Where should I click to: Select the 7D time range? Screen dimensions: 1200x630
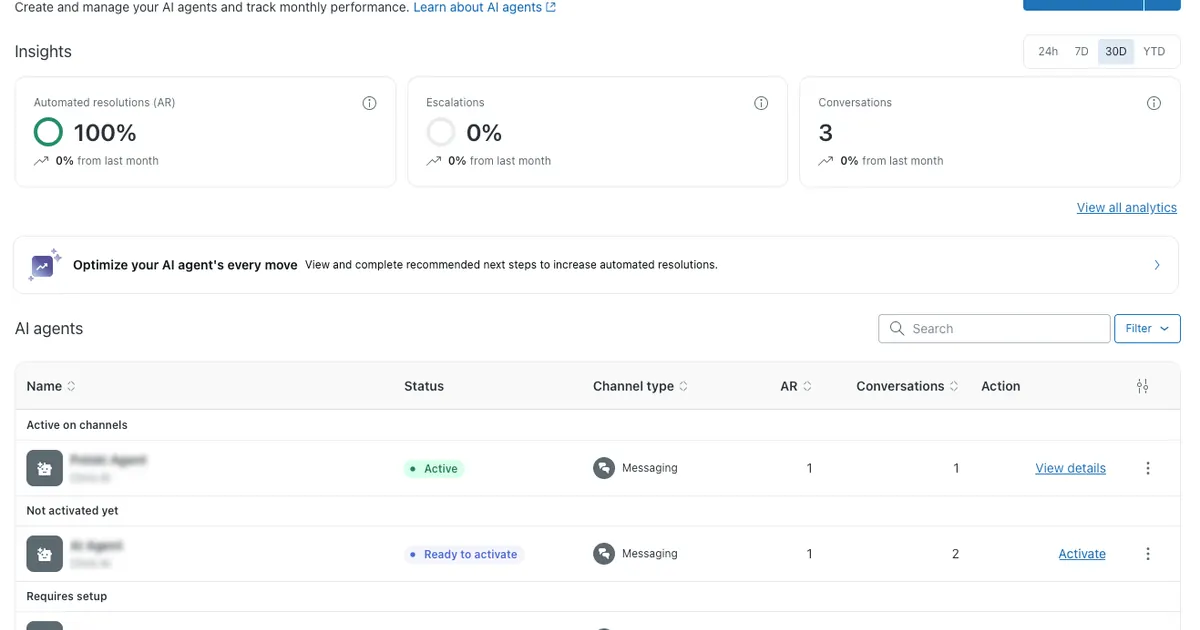click(x=1081, y=51)
